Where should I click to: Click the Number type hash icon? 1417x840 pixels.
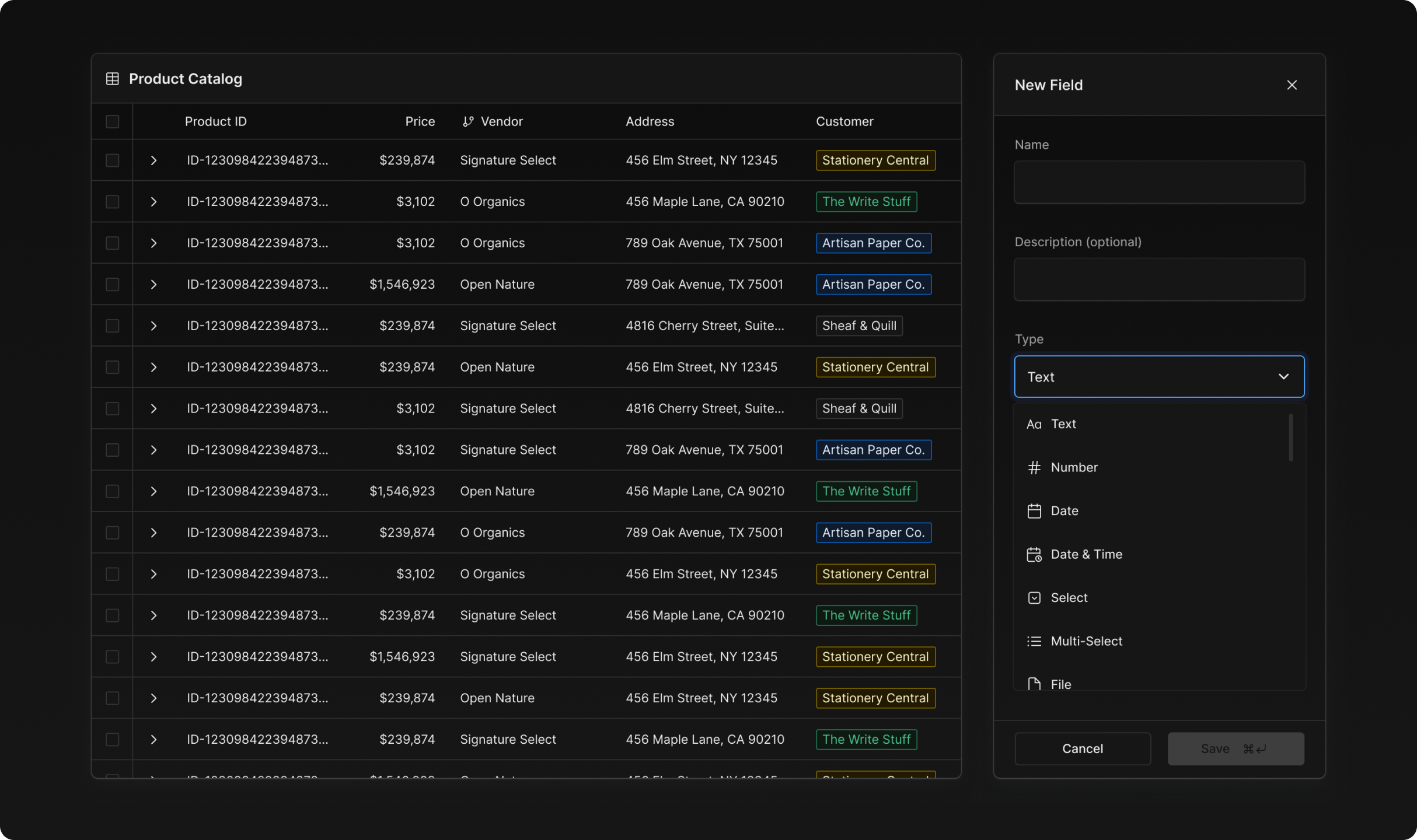pos(1034,468)
